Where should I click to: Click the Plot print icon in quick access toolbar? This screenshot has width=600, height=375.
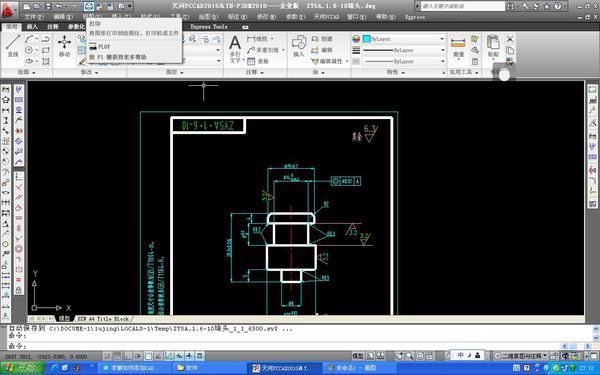click(89, 6)
